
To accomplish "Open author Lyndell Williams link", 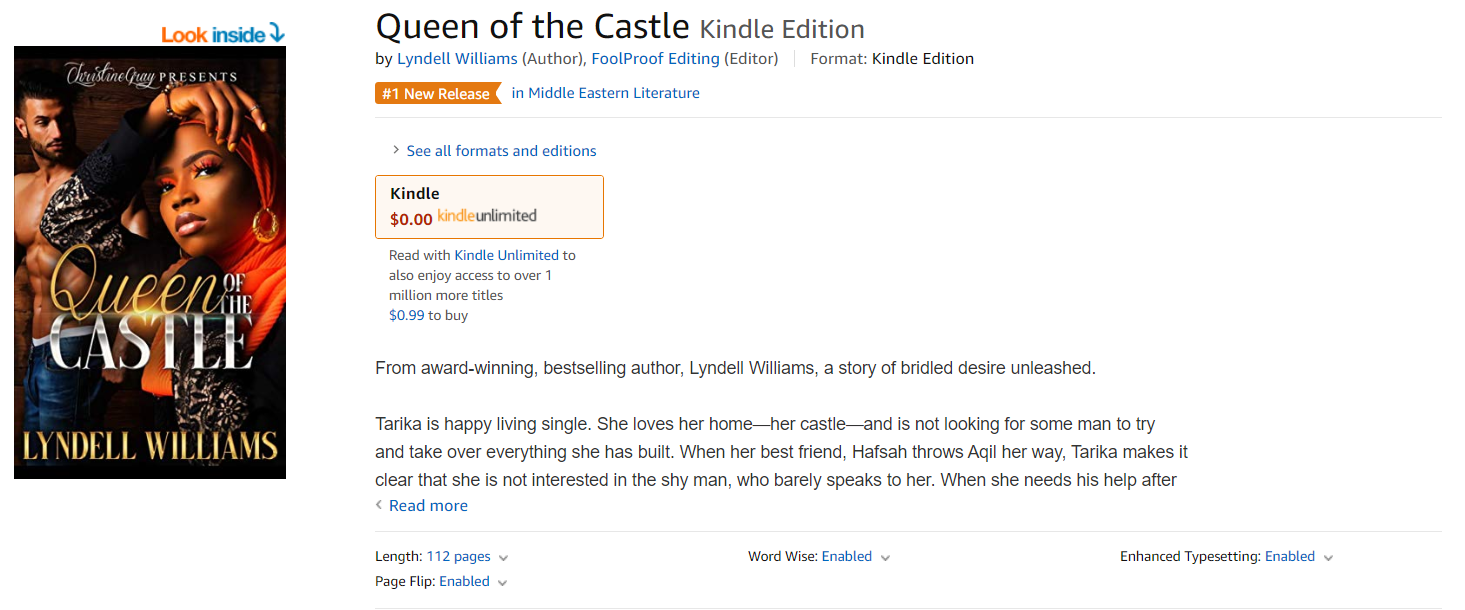I will 457,59.
